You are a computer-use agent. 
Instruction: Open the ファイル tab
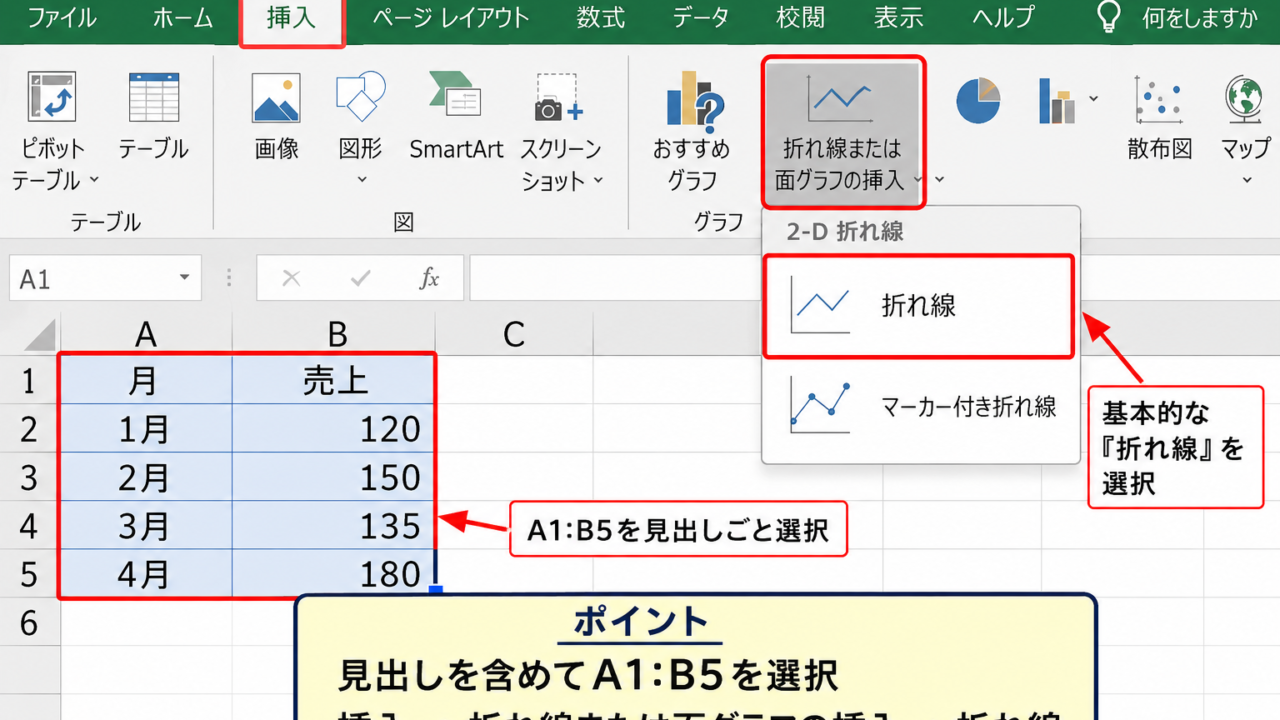pos(61,18)
